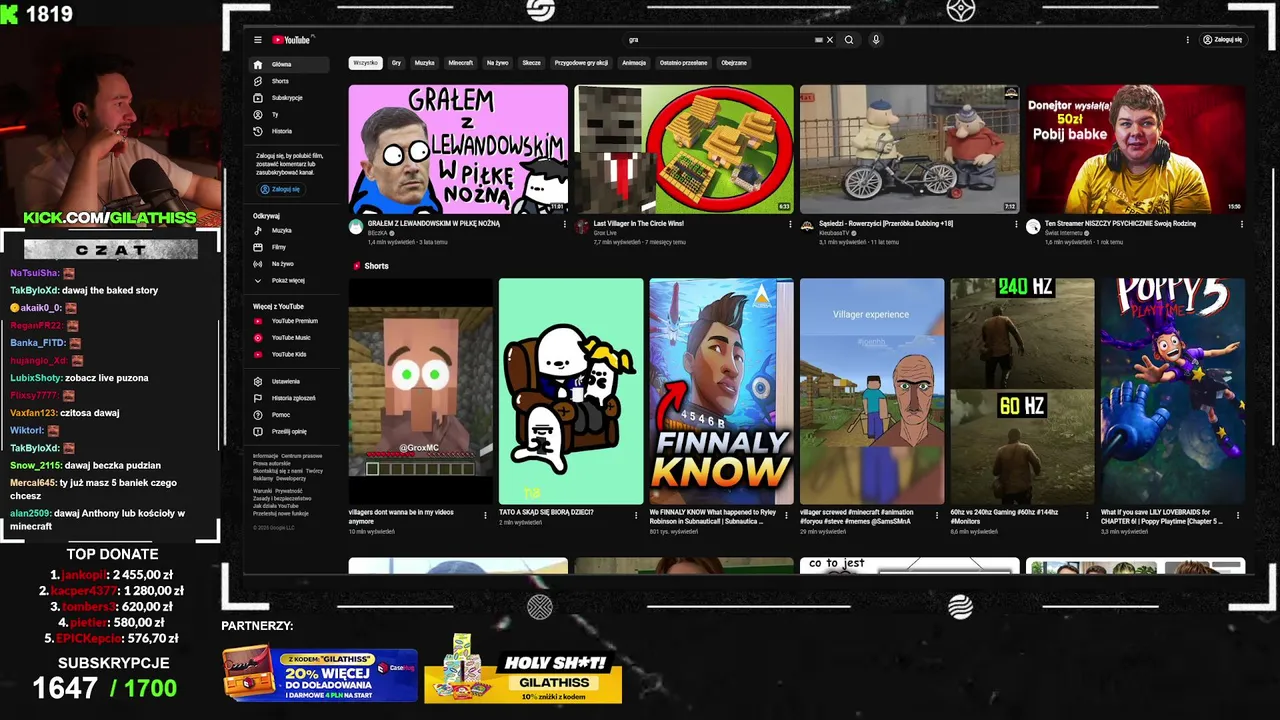Viewport: 1280px width, 720px height.
Task: Select the Minecraft filter chip
Action: pyautogui.click(x=461, y=63)
